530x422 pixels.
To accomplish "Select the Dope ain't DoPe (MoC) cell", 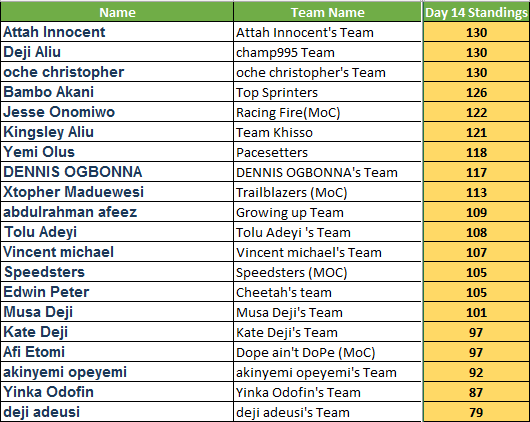I will (328, 352).
